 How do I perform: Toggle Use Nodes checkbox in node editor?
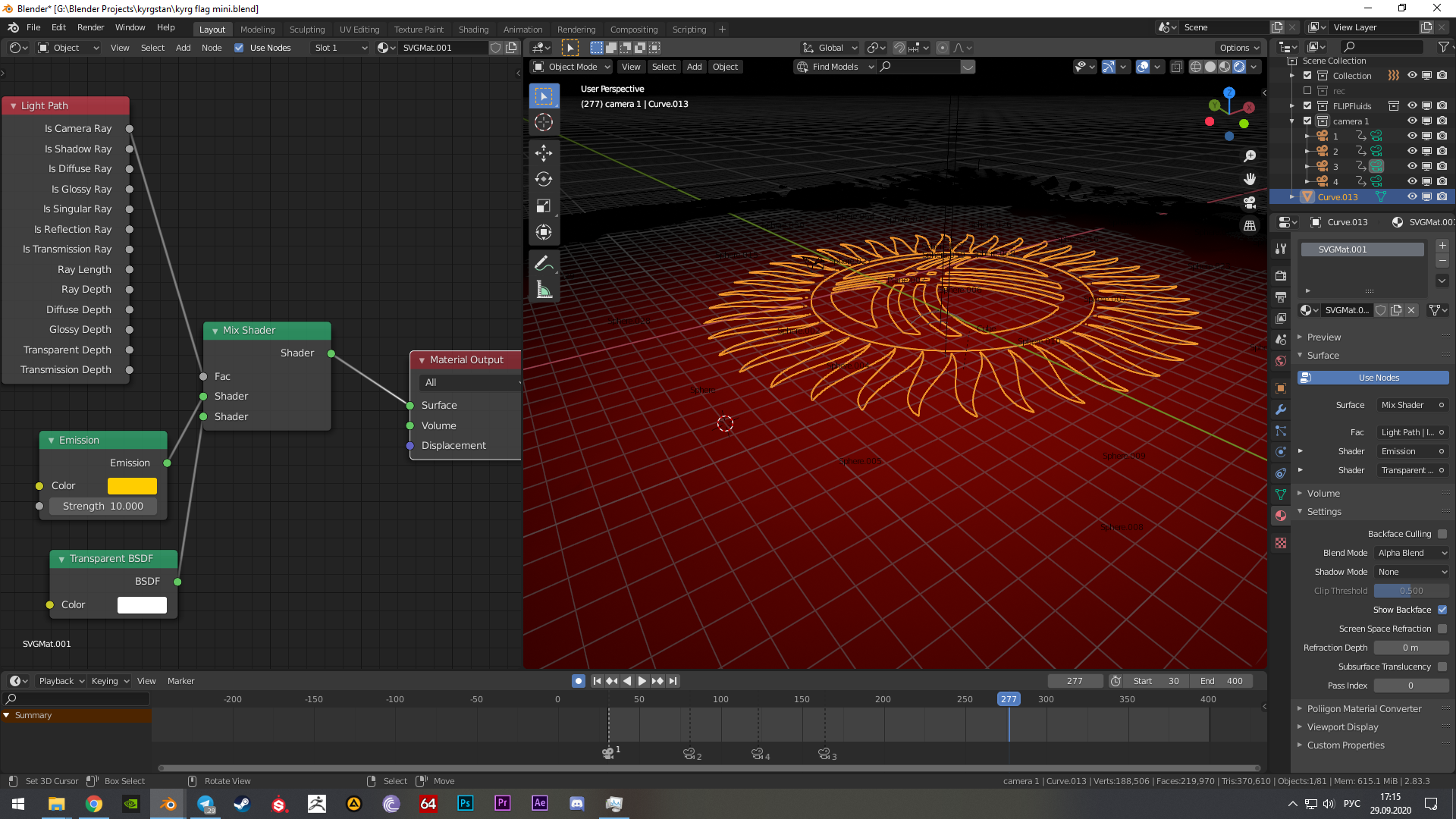click(x=239, y=48)
